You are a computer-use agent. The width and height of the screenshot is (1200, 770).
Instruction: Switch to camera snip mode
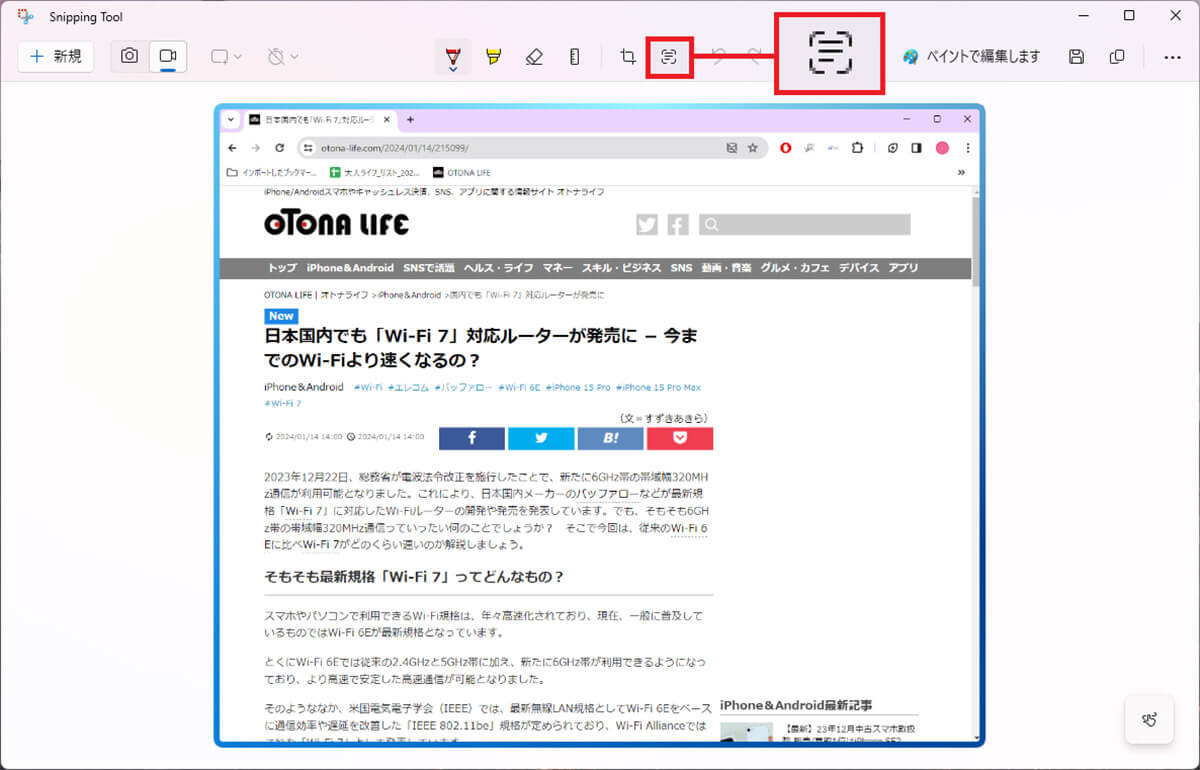(130, 56)
